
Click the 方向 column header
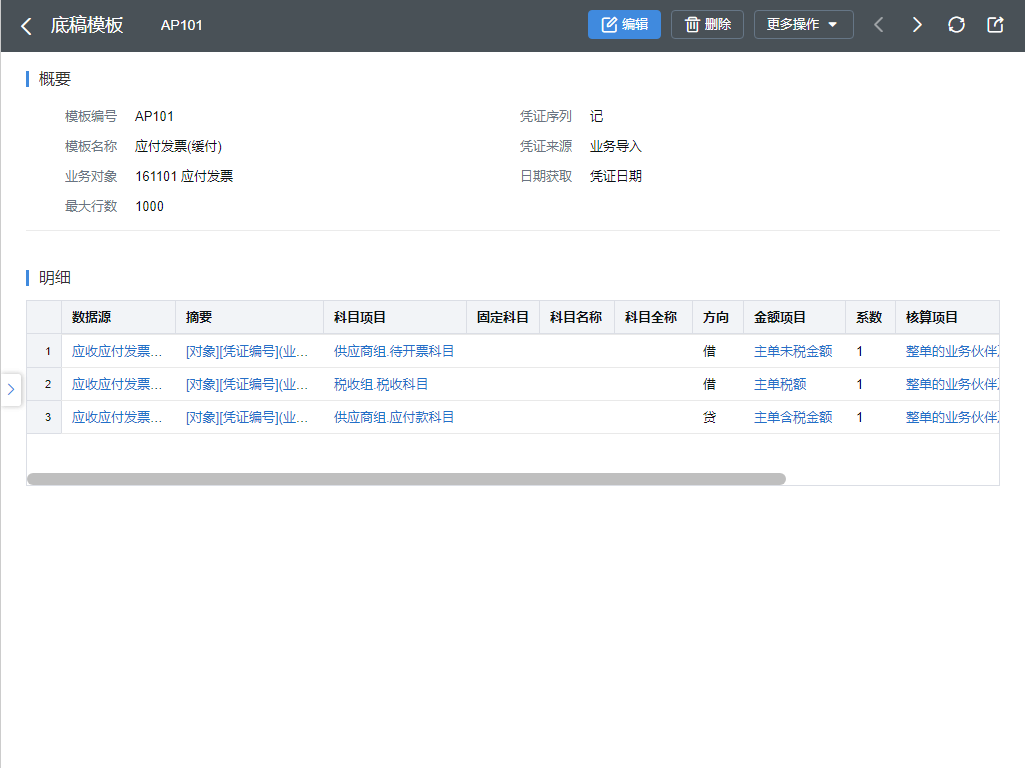tap(718, 318)
